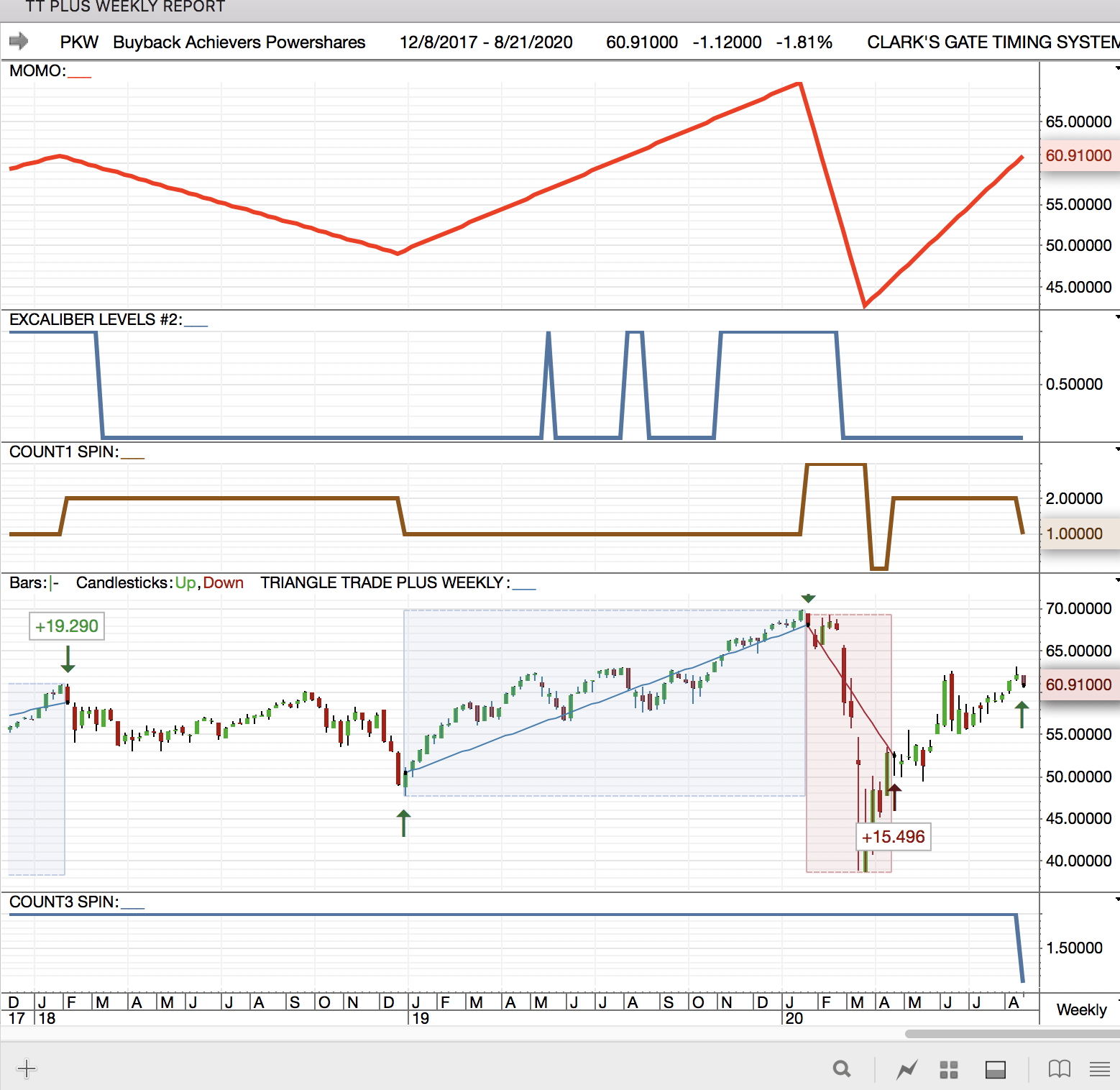Open the lines list menu icon
The height and width of the screenshot is (1090, 1120).
tap(1100, 1069)
